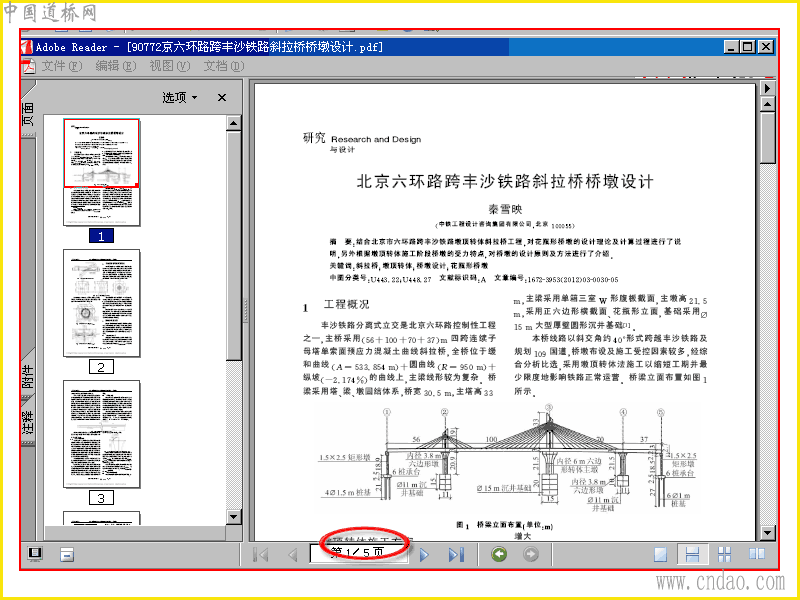Click the small panel icon beside the navigation pane icon

click(x=67, y=554)
